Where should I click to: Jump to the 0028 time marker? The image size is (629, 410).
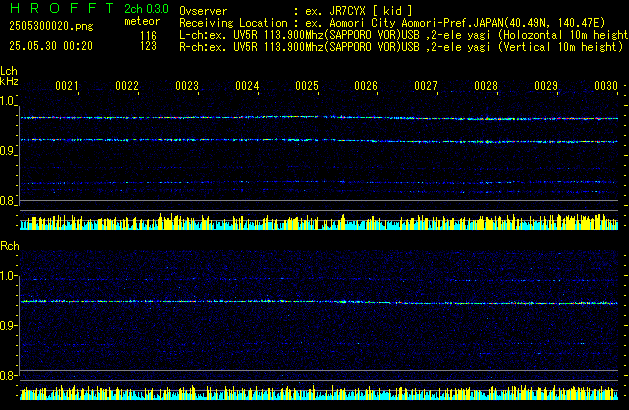tap(486, 86)
